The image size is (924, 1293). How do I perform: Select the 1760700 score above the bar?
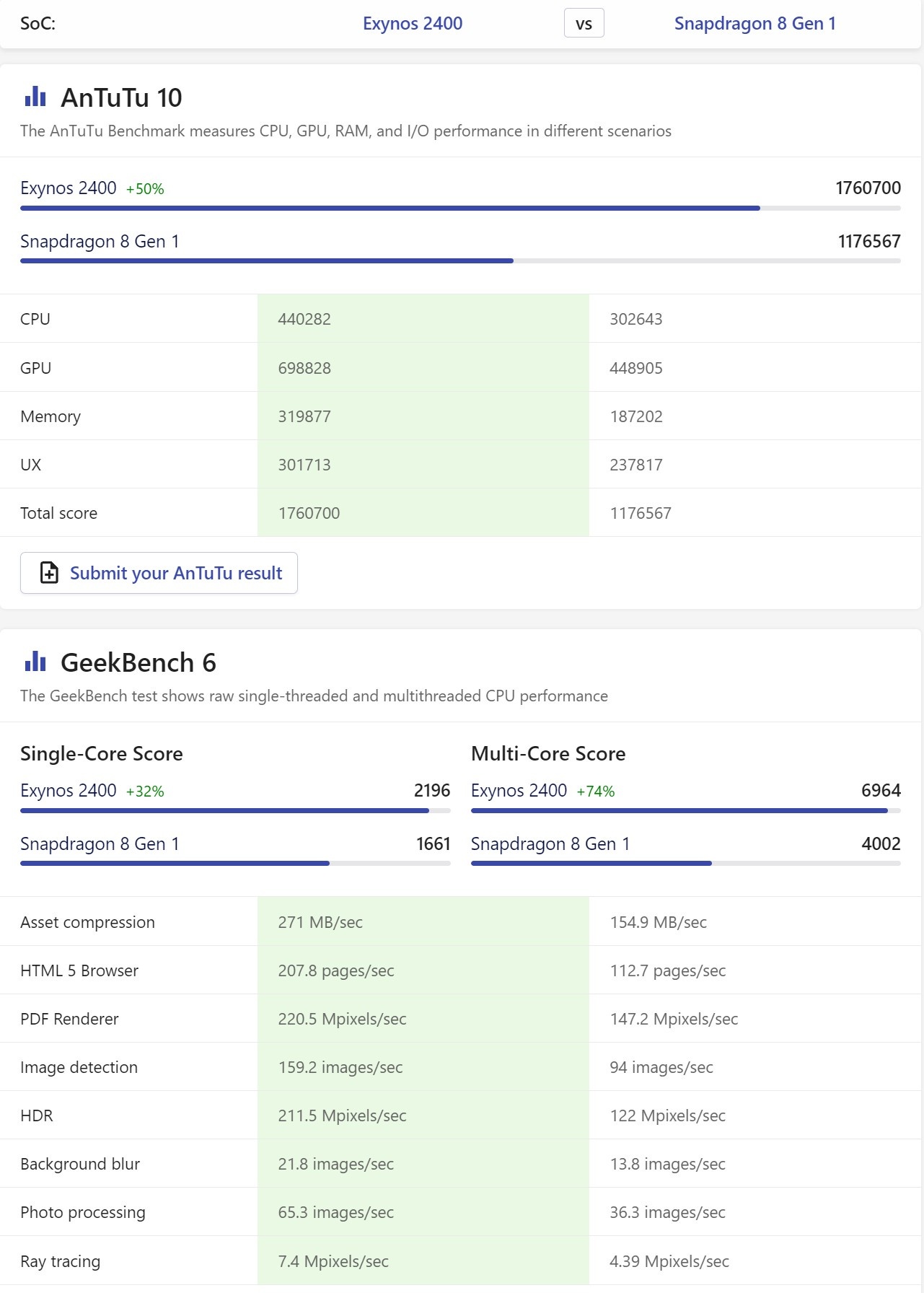pos(868,188)
